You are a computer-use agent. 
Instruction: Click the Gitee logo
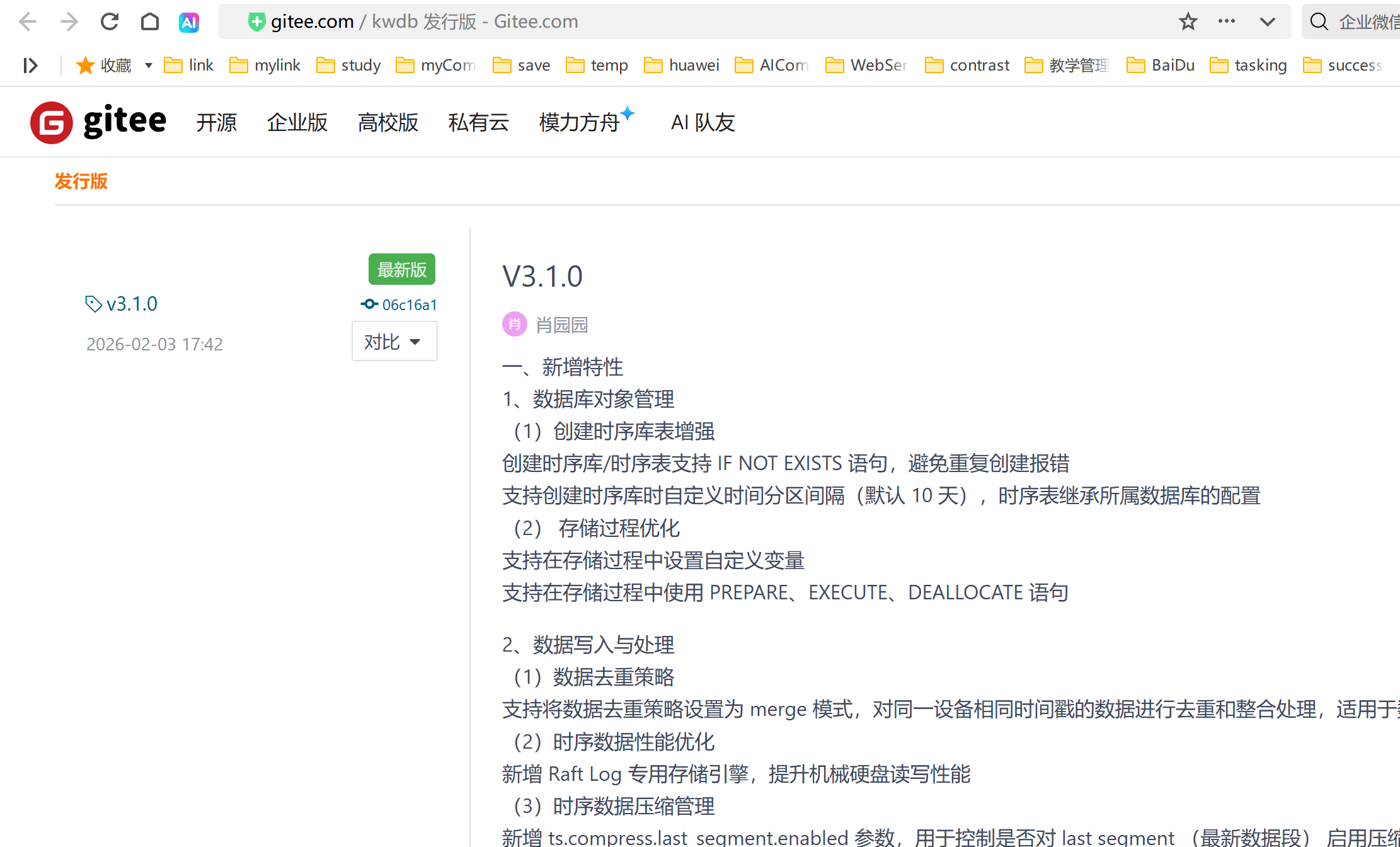99,122
